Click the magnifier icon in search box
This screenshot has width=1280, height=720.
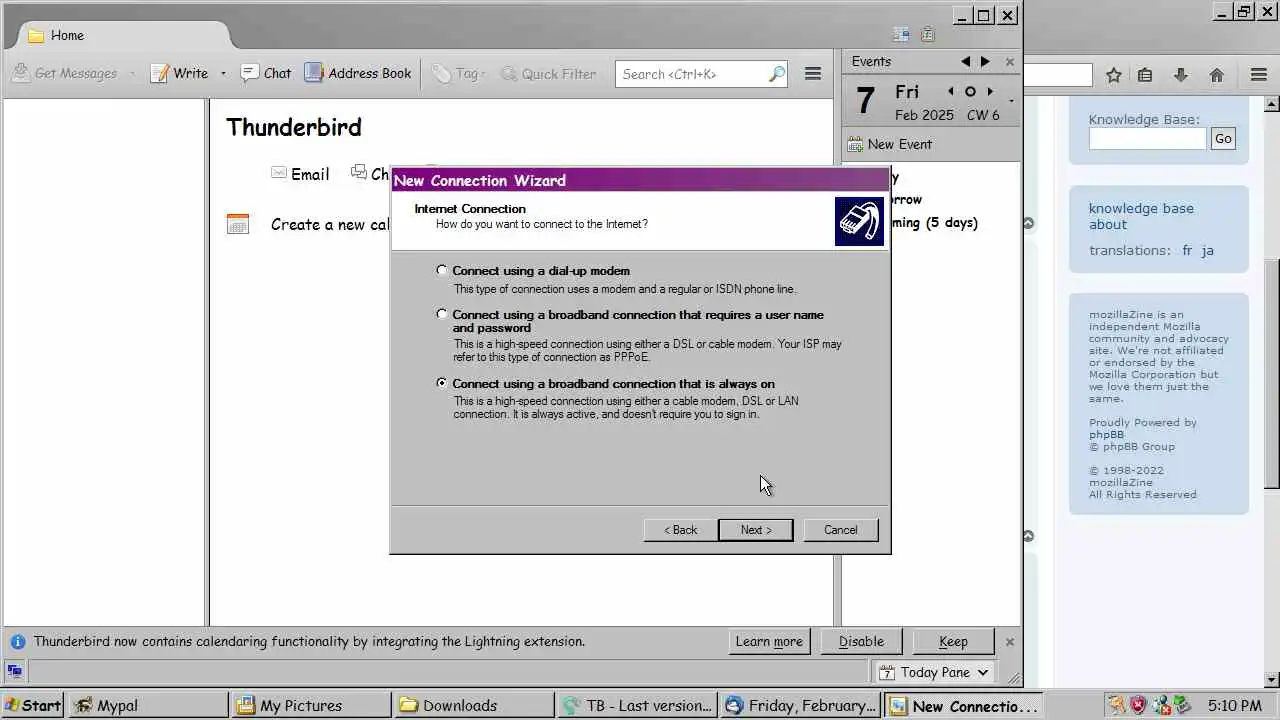click(x=777, y=74)
